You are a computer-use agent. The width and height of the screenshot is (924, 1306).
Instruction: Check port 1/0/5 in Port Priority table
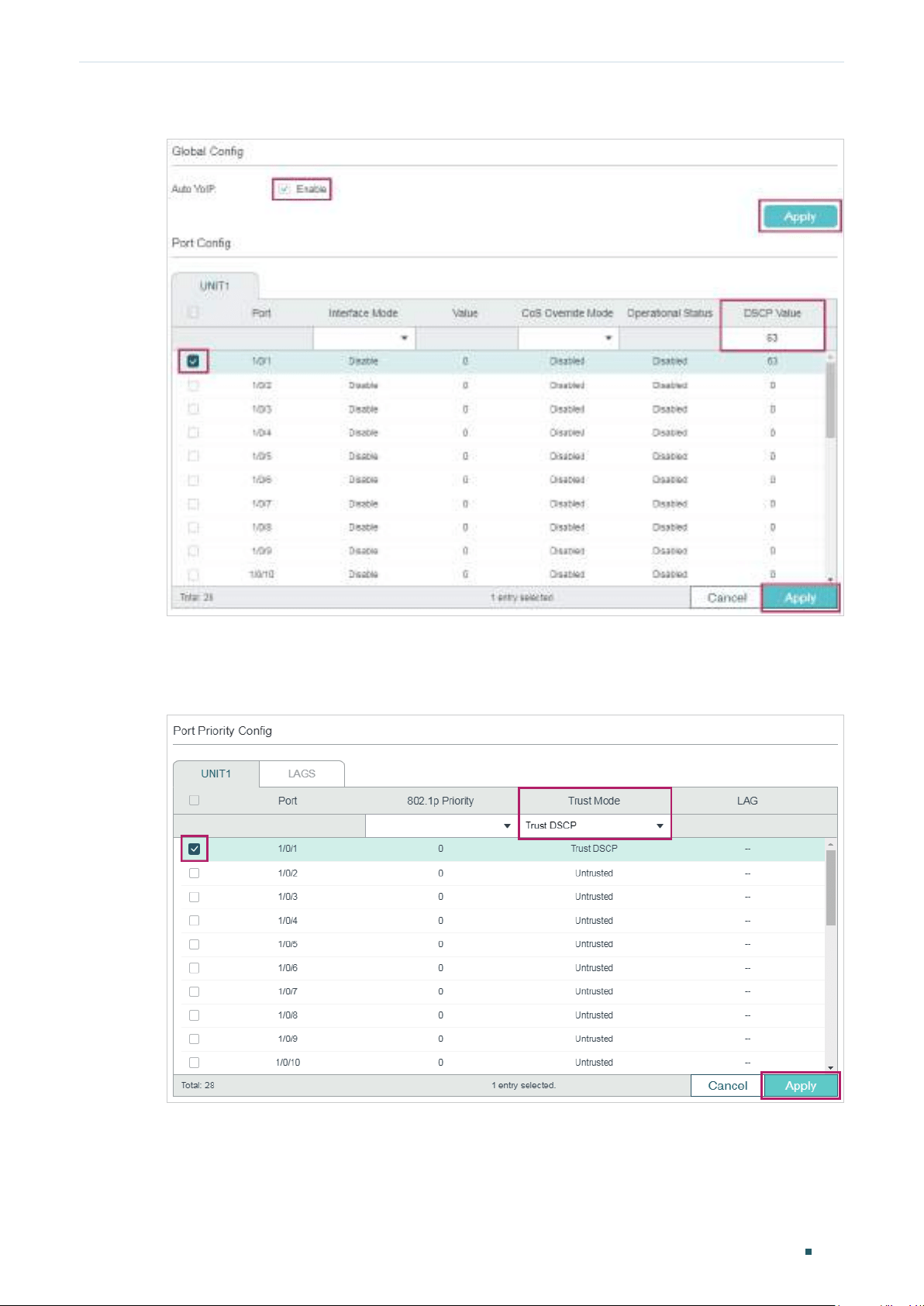pyautogui.click(x=194, y=944)
